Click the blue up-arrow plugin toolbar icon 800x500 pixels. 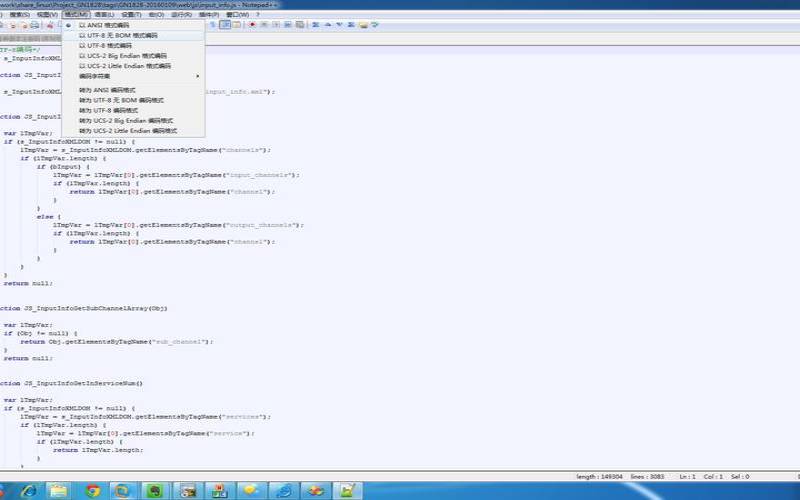point(328,24)
